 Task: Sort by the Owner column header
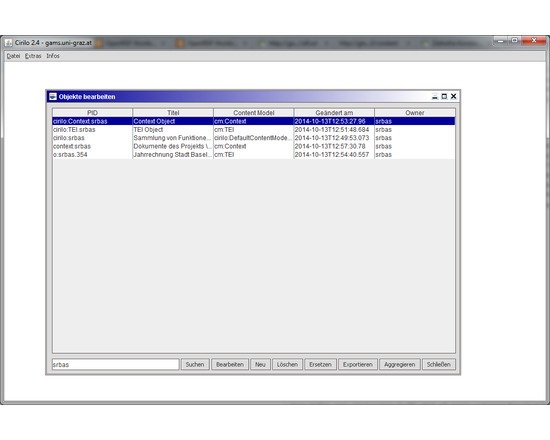pos(415,113)
